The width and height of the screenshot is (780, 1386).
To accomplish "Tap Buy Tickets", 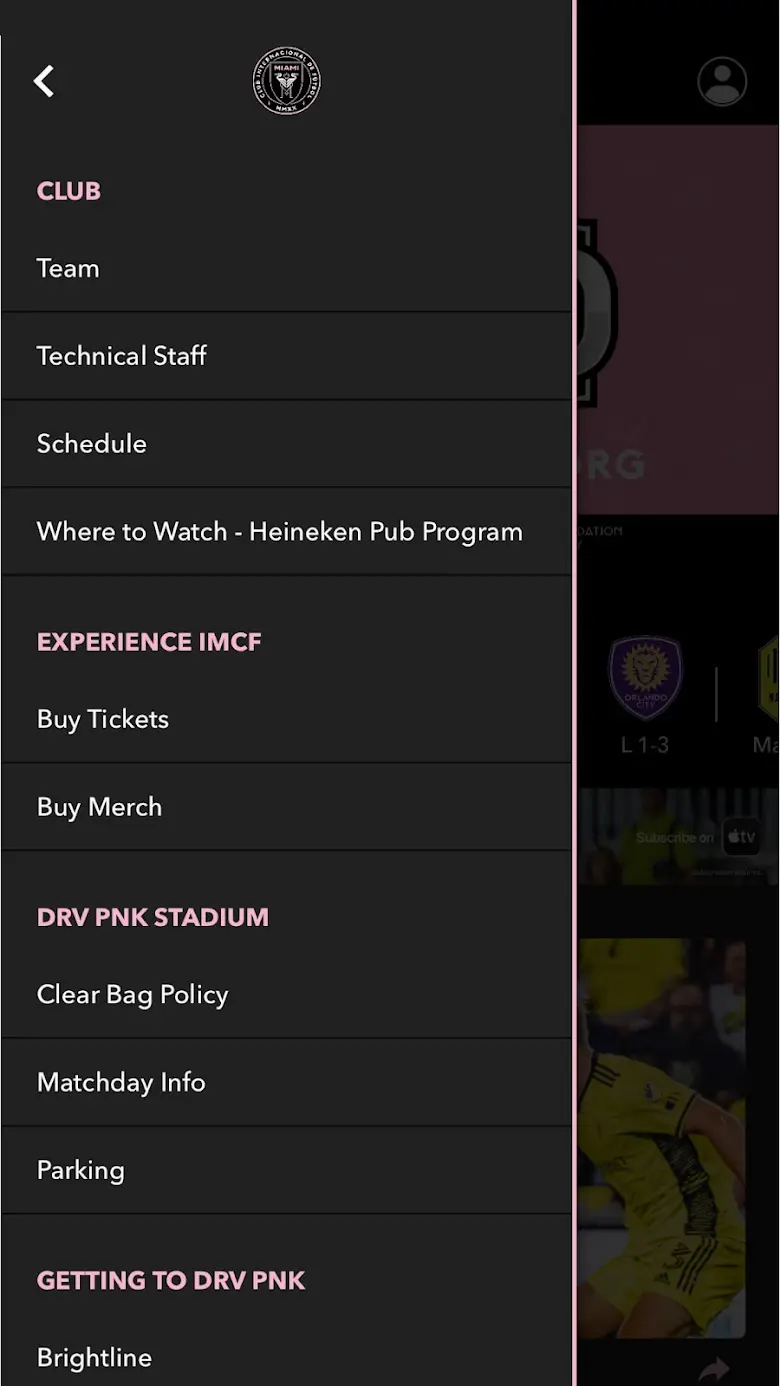I will (286, 720).
